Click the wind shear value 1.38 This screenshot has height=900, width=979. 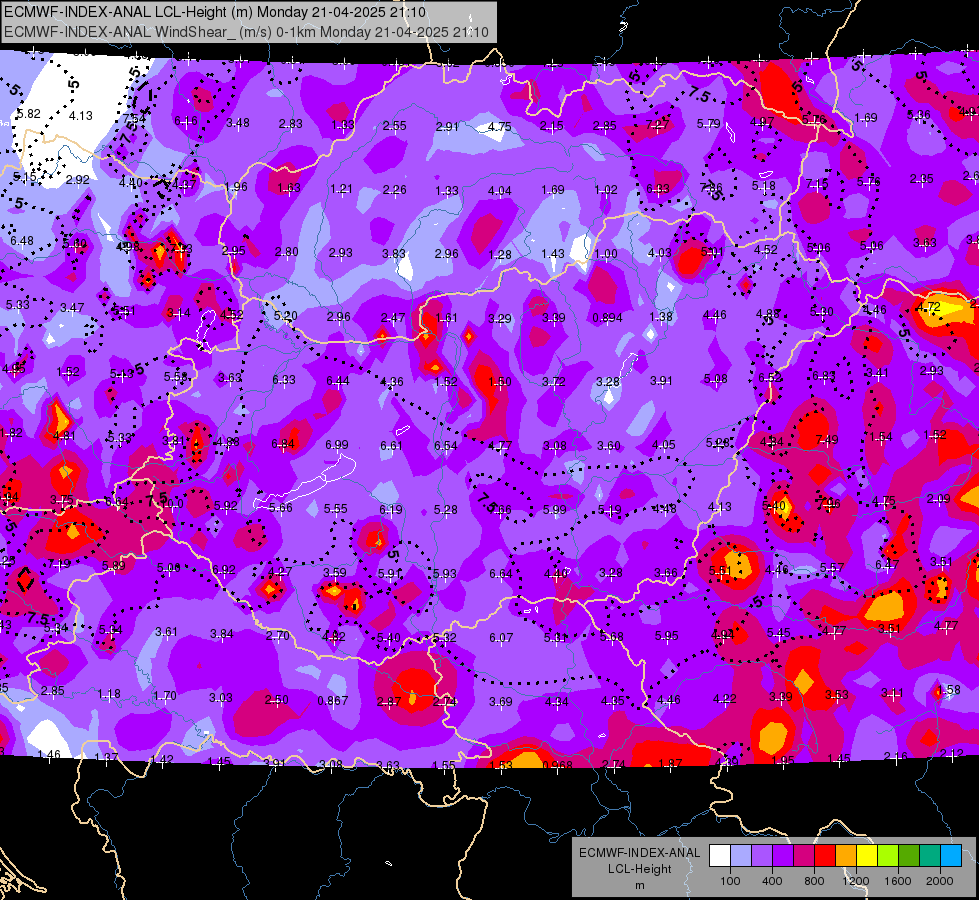point(661,317)
